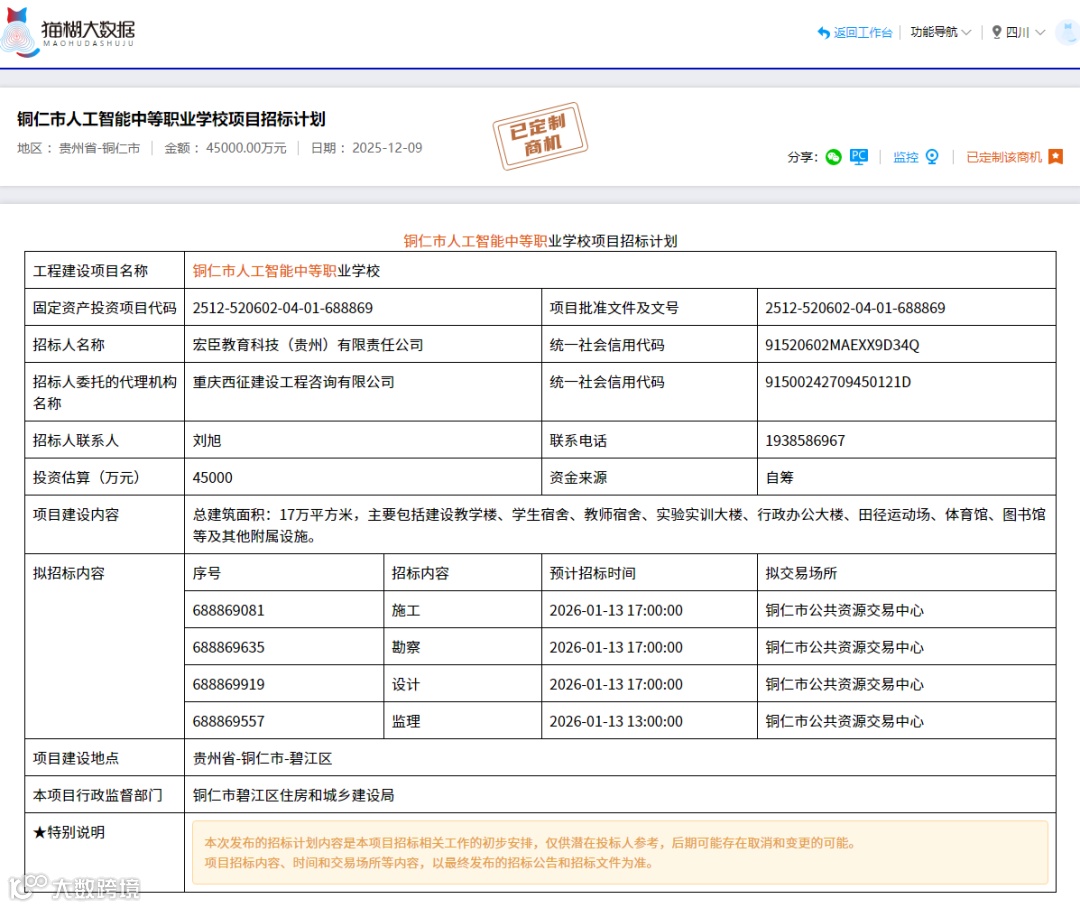Click the location 贵州省-铜仁市-碧江区
1080x908 pixels.
[262, 759]
